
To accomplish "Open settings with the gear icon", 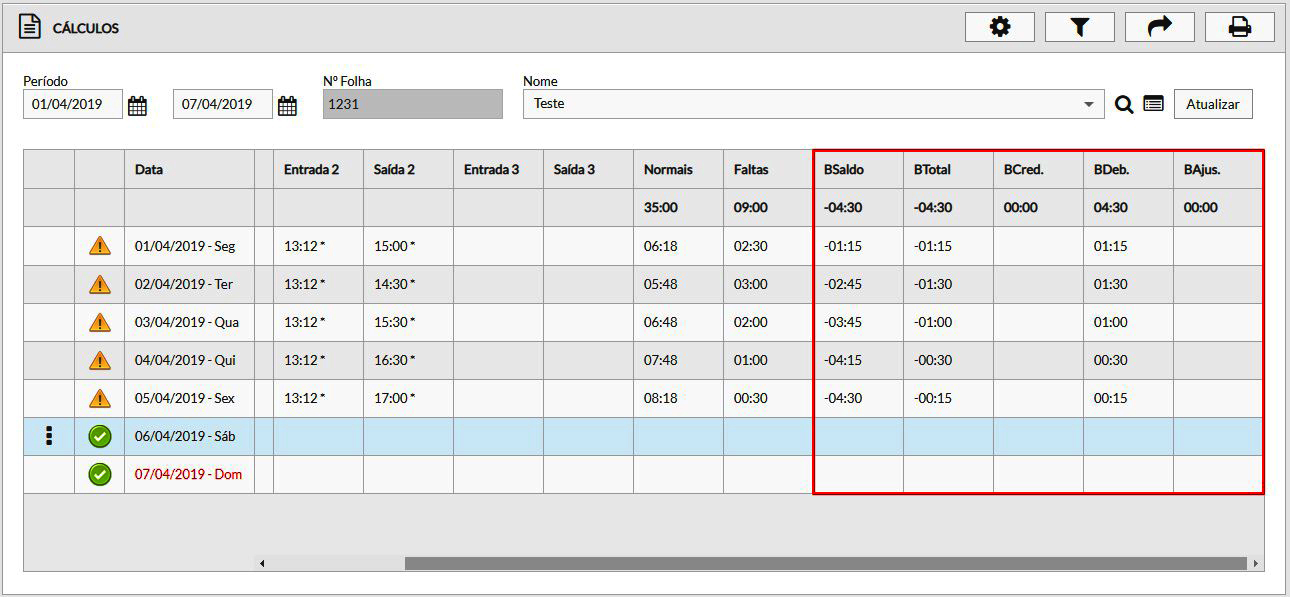I will click(999, 27).
